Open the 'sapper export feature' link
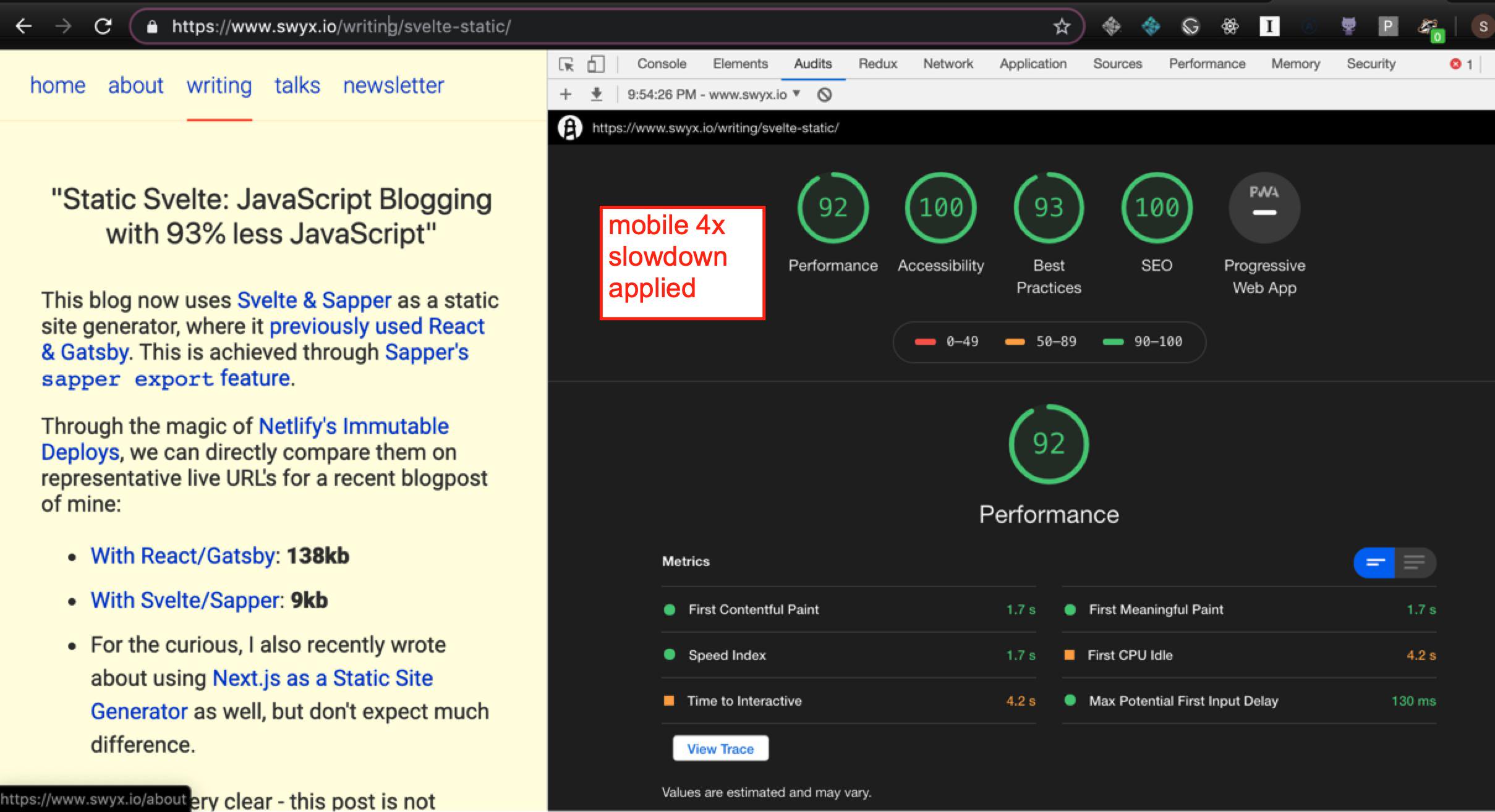The height and width of the screenshot is (812, 1495). pyautogui.click(x=166, y=378)
